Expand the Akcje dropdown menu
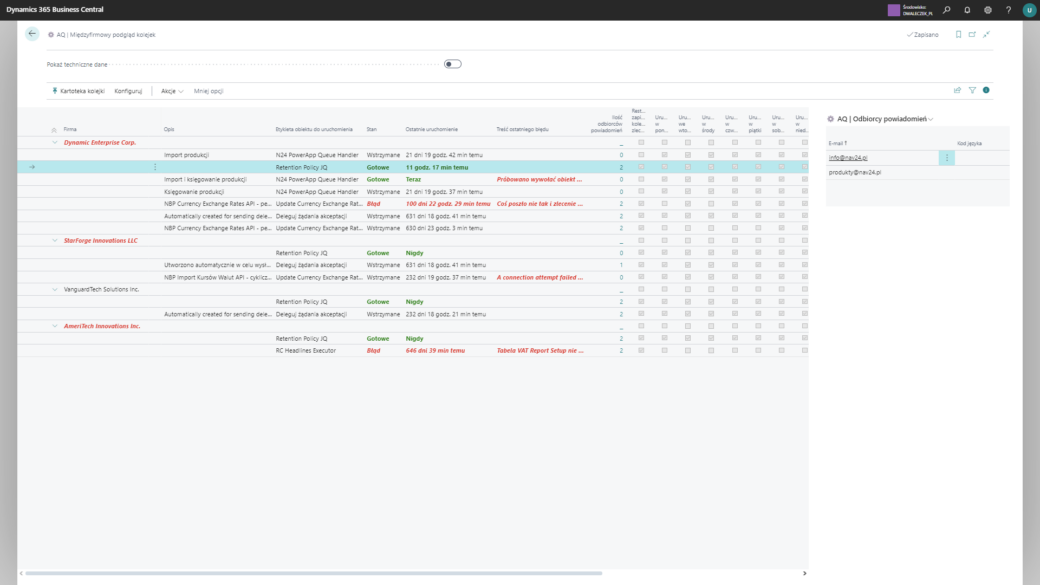1040x585 pixels. (172, 91)
